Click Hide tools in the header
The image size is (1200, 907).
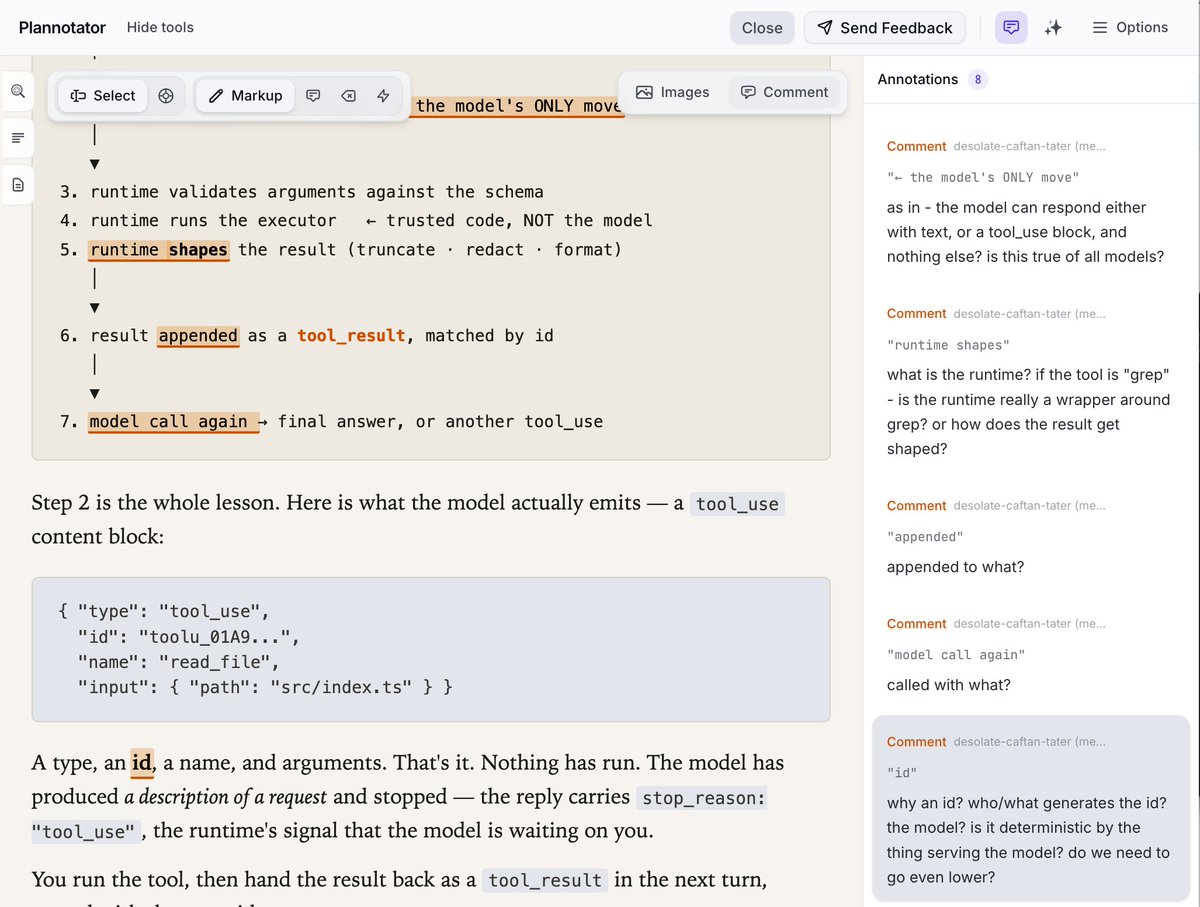pyautogui.click(x=160, y=27)
